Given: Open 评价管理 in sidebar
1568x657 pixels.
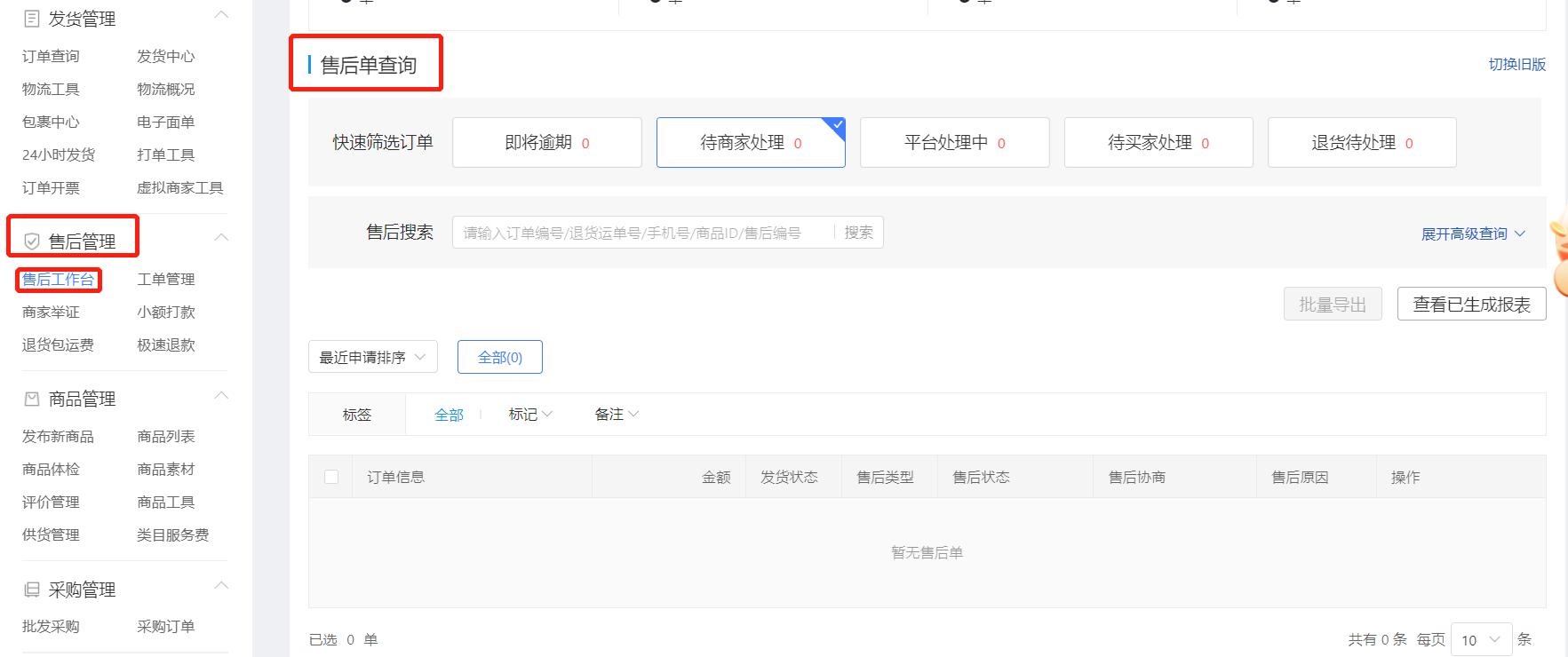Looking at the screenshot, I should [51, 502].
